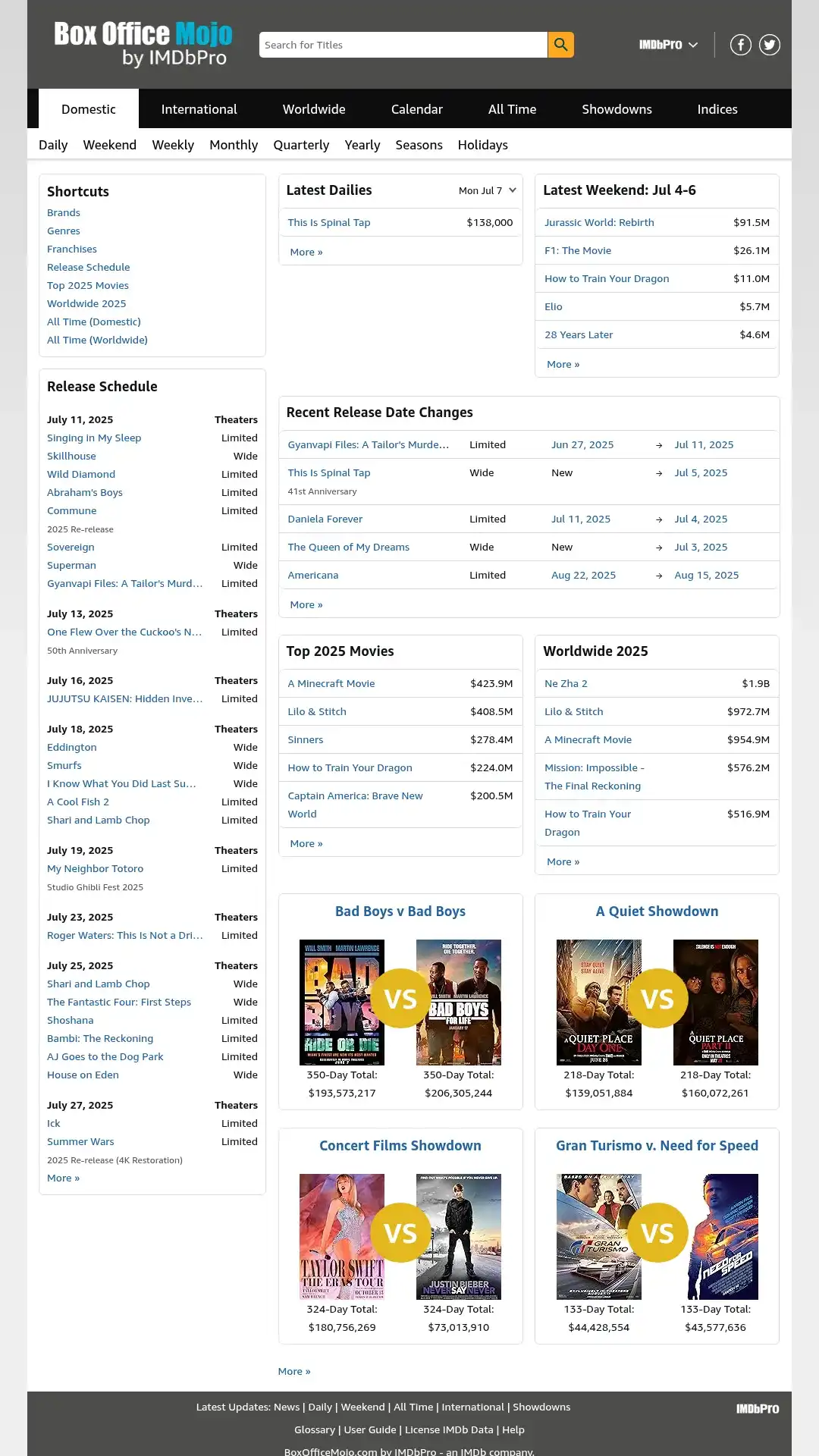Switch to the Domestic tab

89,109
